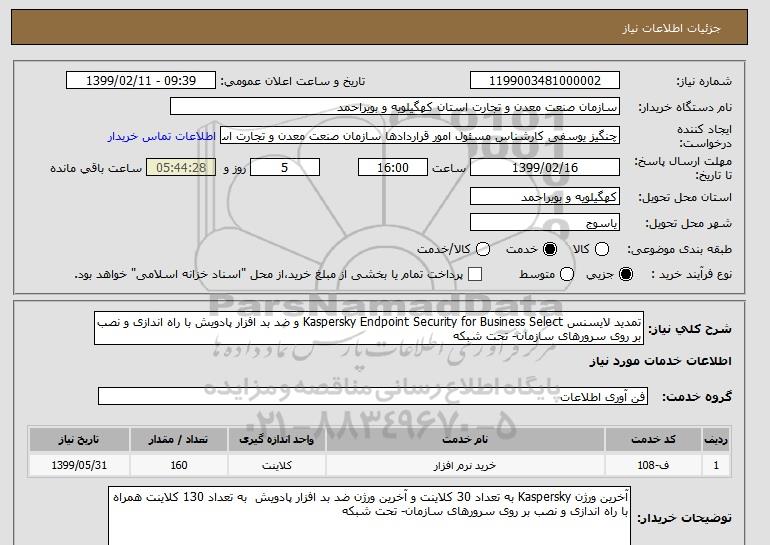This screenshot has height=545, width=770.
Task: Click the ساعت باقی مانده label
Action: 96,168
